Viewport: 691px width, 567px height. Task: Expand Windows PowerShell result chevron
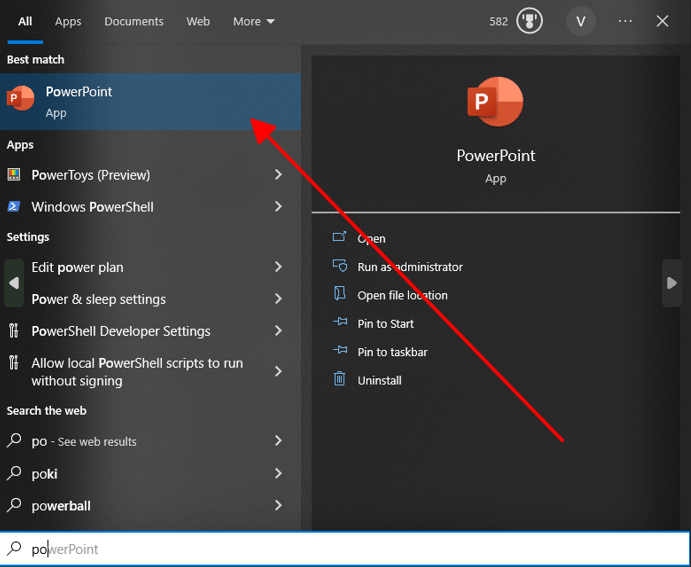pos(278,207)
